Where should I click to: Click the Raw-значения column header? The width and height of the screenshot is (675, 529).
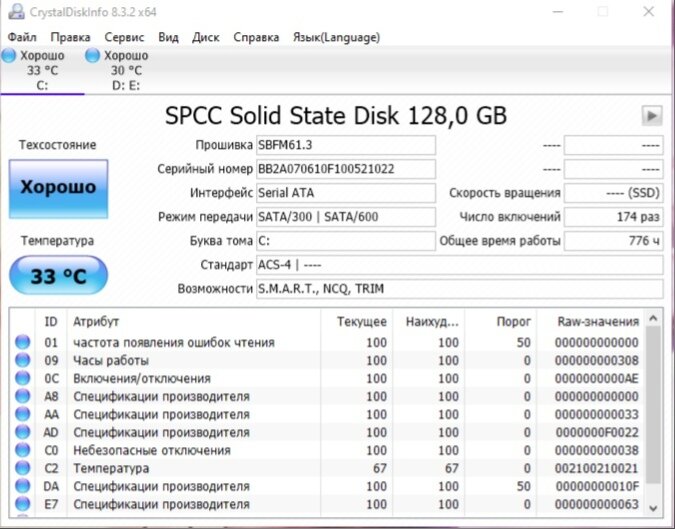[x=591, y=322]
